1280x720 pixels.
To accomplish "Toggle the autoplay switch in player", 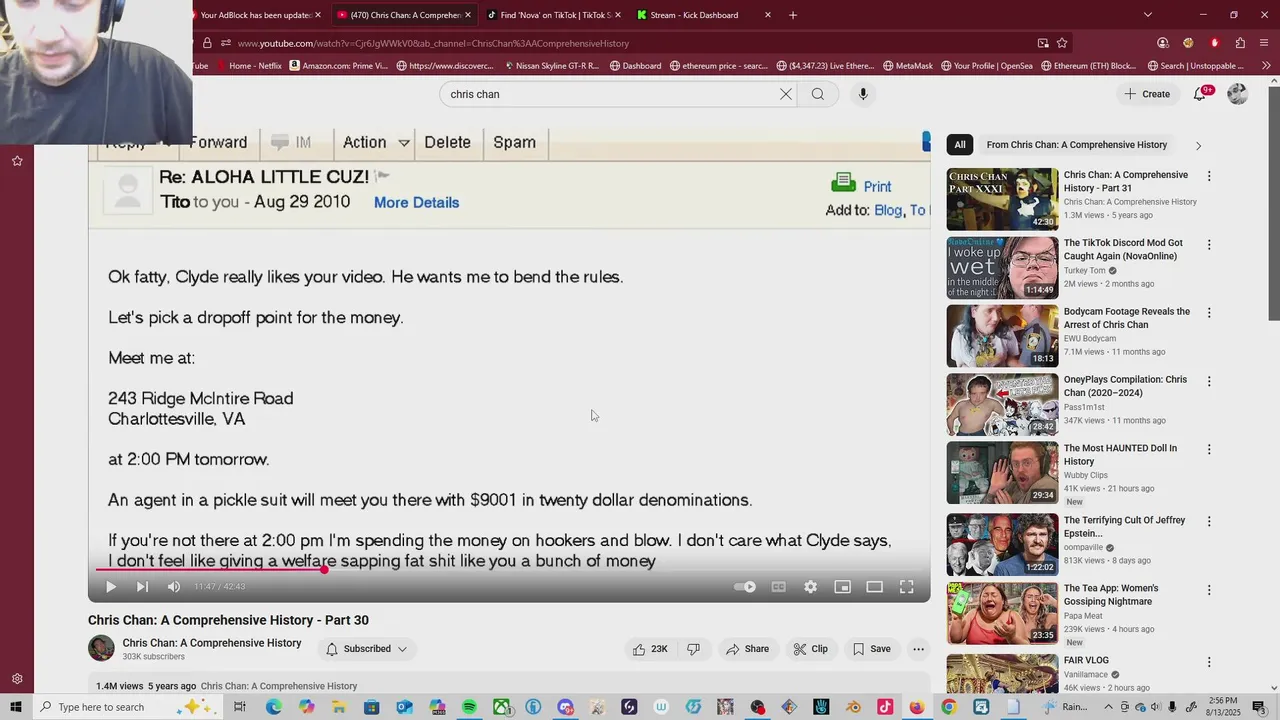I will pos(745,587).
